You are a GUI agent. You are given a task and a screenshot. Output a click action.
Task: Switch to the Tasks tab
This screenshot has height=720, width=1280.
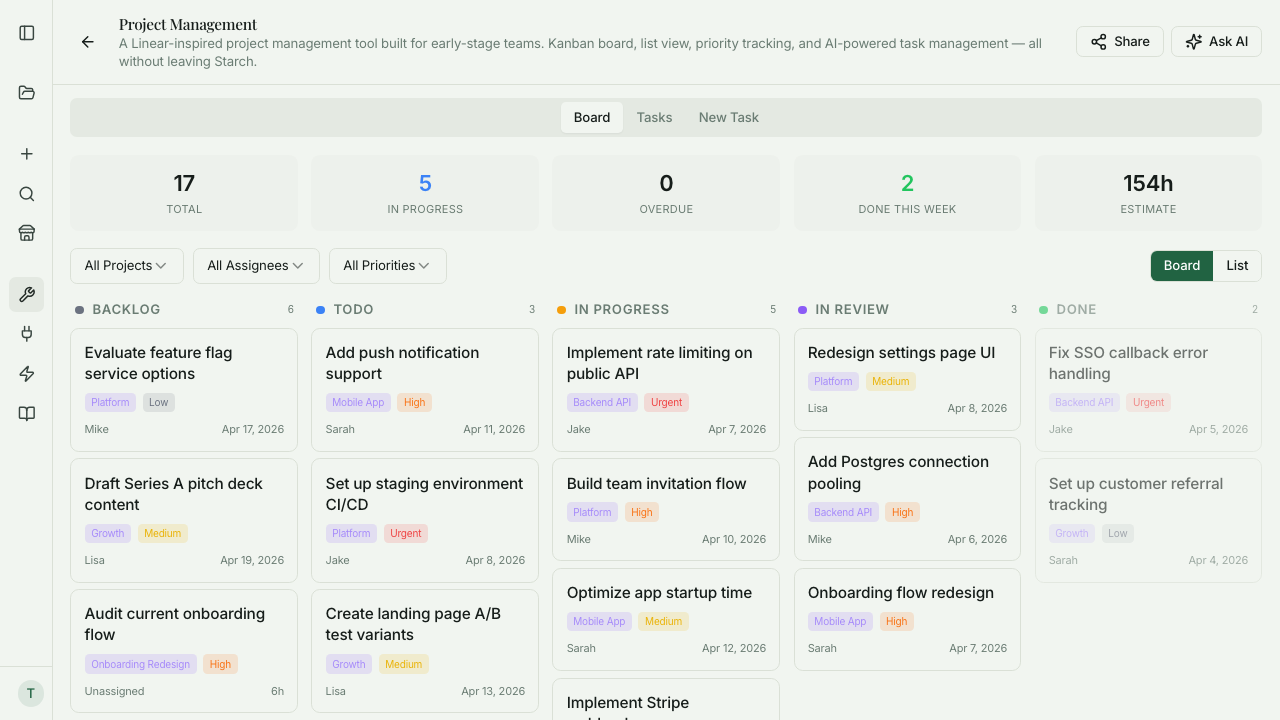pyautogui.click(x=654, y=117)
